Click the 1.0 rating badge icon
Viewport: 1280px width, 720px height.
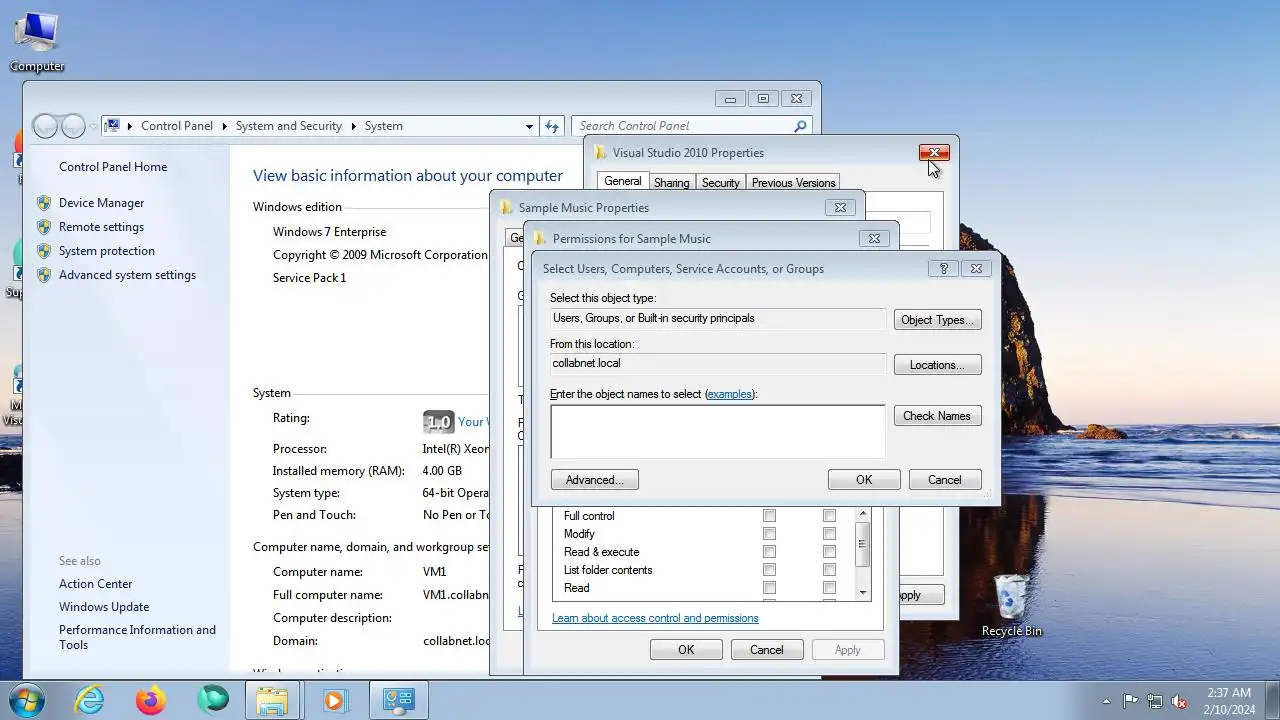click(x=439, y=422)
